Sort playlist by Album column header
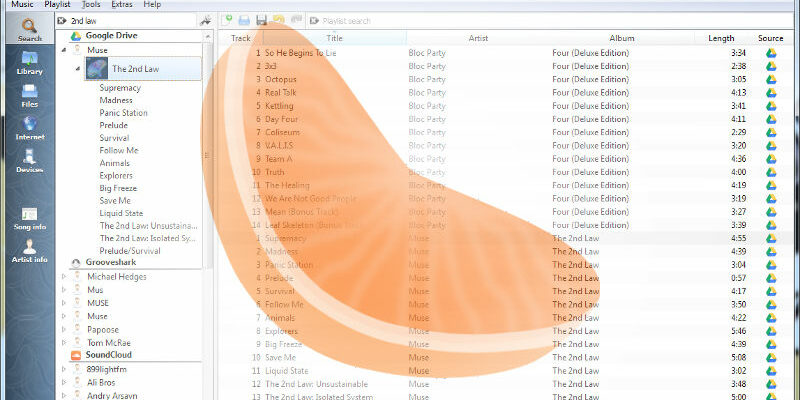The image size is (800, 400). (621, 38)
